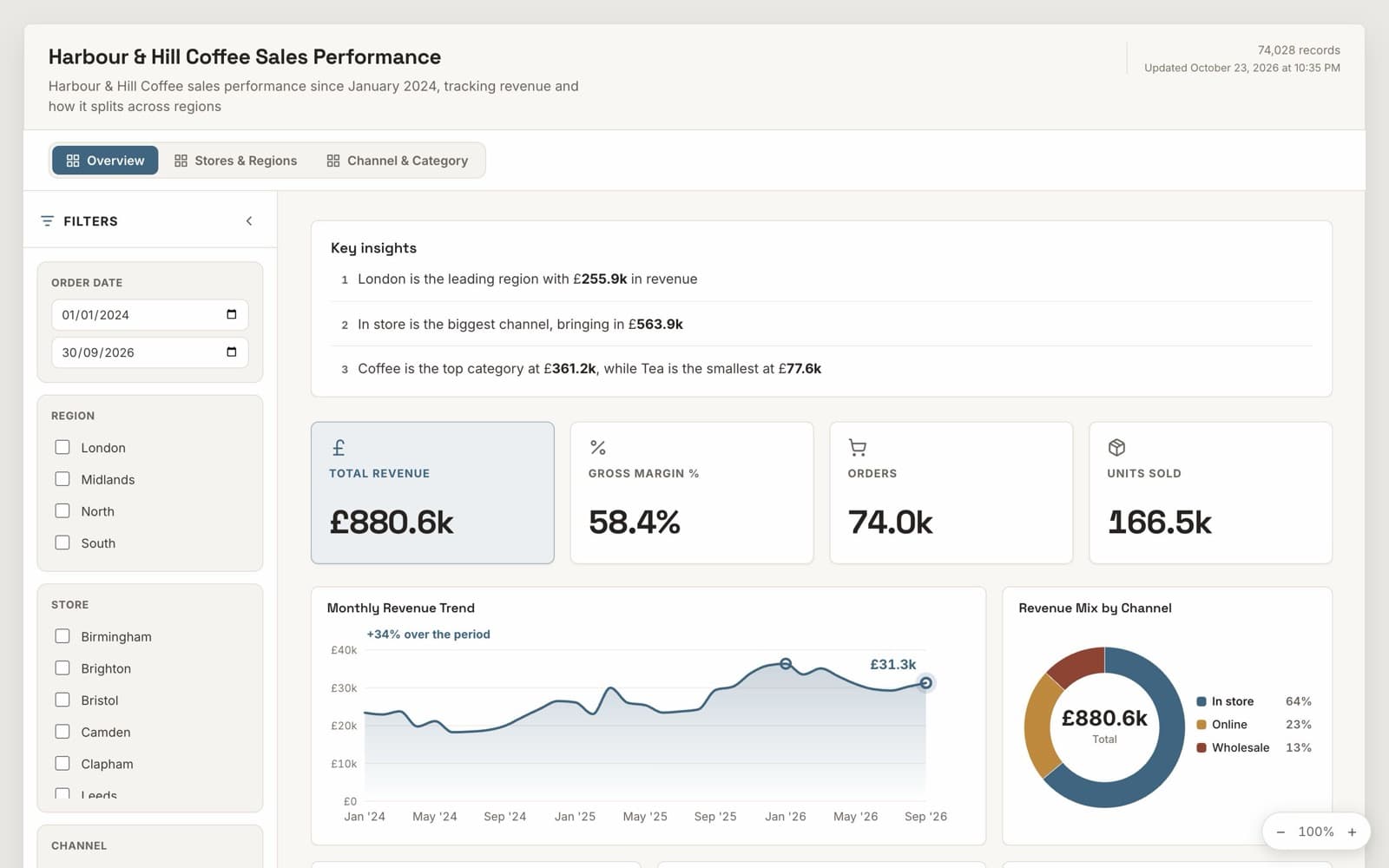The height and width of the screenshot is (868, 1389).
Task: Switch to Stores & Regions tab
Action: (235, 161)
